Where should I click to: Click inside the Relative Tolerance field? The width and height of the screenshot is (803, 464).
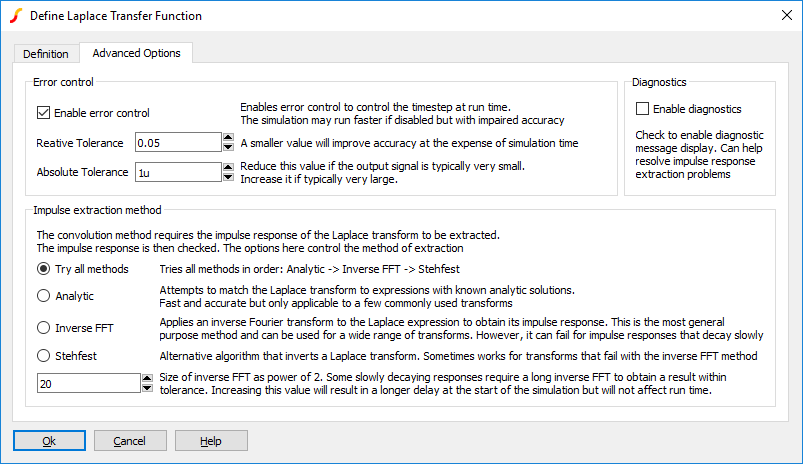point(177,143)
